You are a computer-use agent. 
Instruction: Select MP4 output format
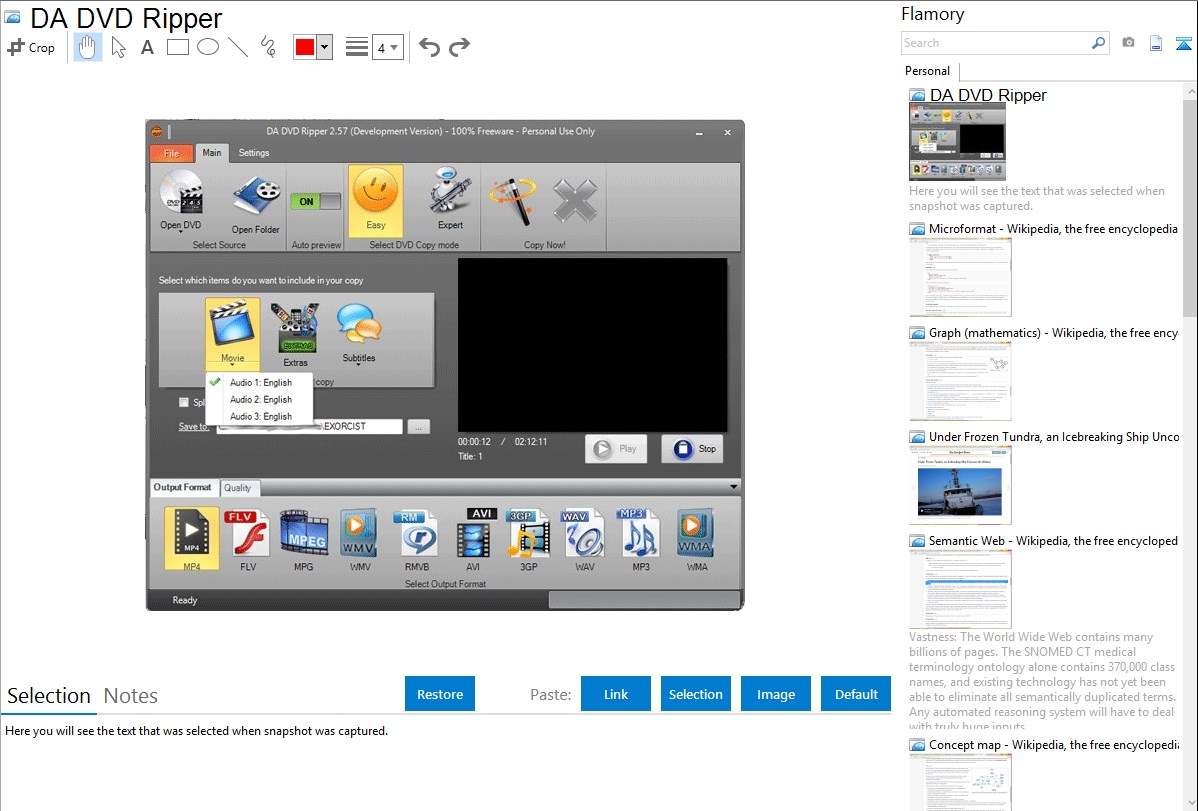pos(192,539)
